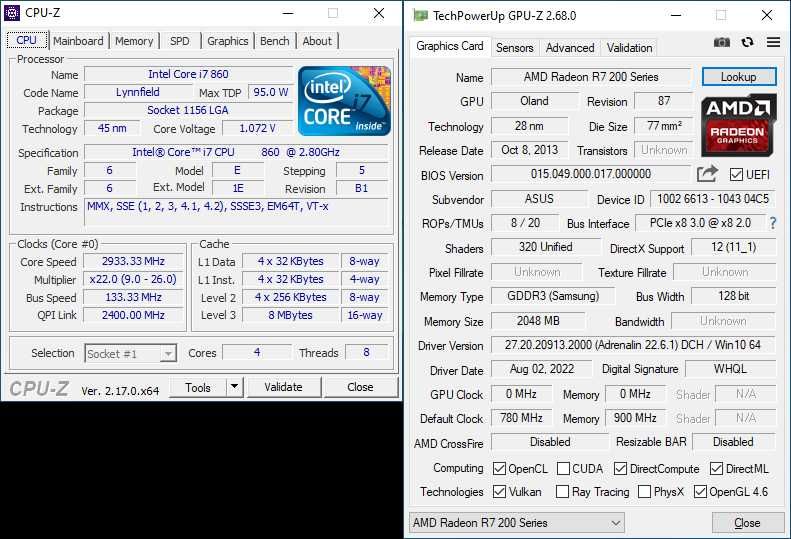The width and height of the screenshot is (791, 539).
Task: Toggle the CUDA checkbox
Action: coord(563,469)
